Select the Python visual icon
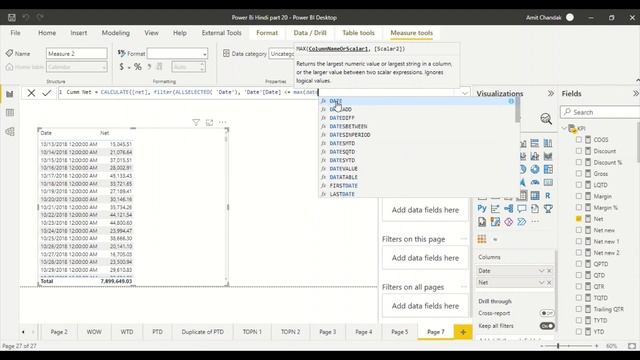The image size is (640, 360). (x=482, y=209)
